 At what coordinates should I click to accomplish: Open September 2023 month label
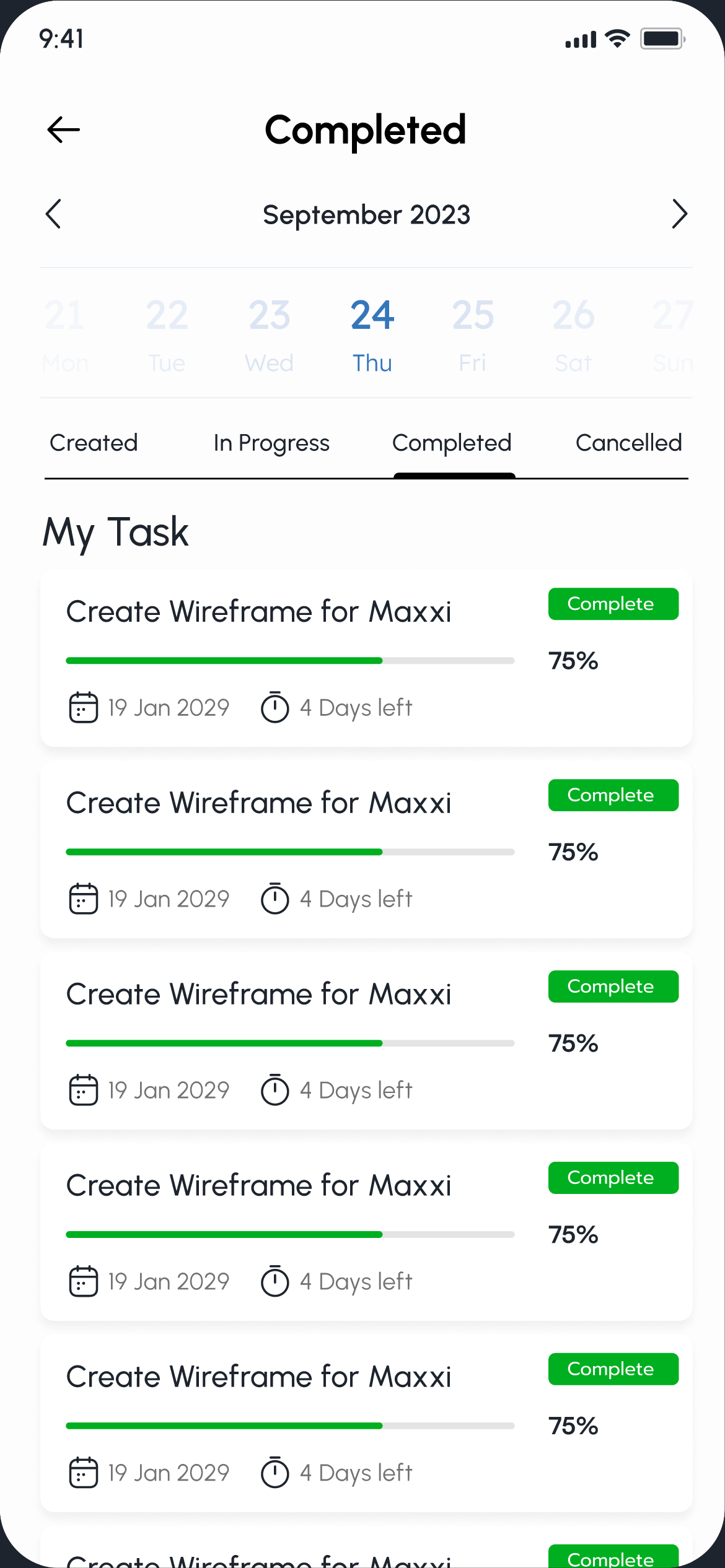[x=366, y=215]
